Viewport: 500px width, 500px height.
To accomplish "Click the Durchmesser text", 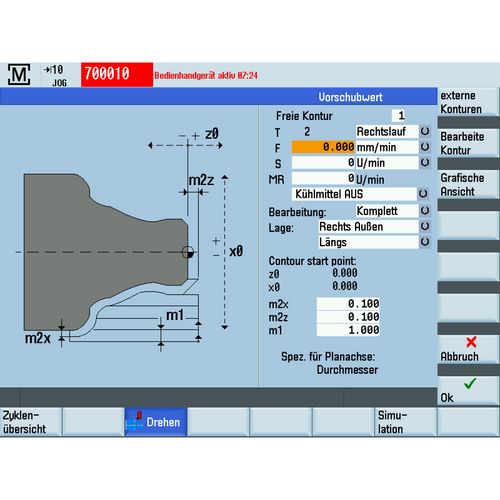I will (347, 370).
